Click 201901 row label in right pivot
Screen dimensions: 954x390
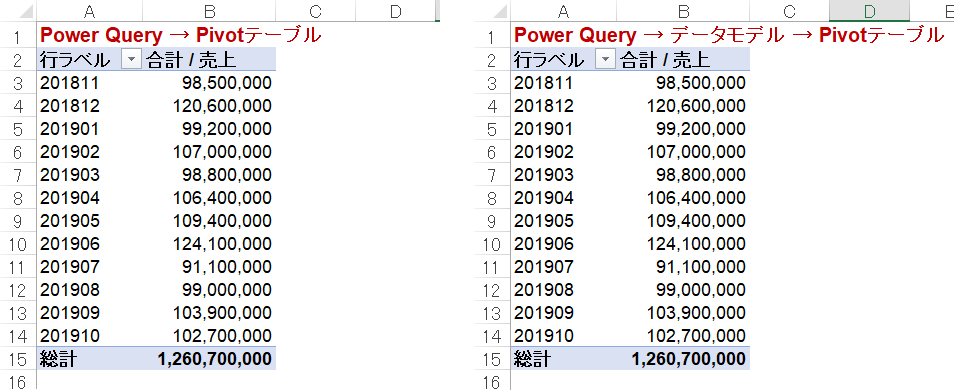pos(543,129)
